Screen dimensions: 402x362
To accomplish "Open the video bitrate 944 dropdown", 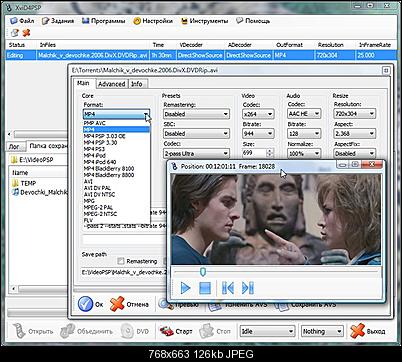I will [x=258, y=134].
